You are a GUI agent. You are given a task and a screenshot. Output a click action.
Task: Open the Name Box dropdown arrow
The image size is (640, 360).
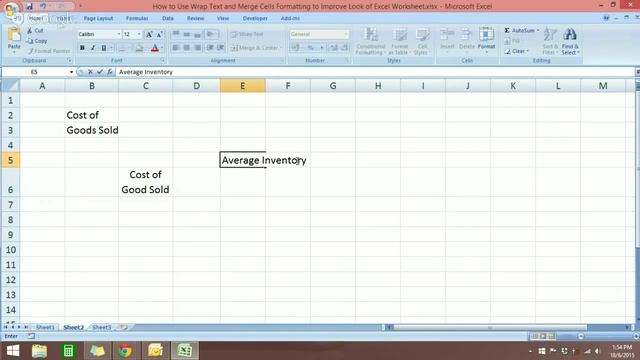(71, 72)
